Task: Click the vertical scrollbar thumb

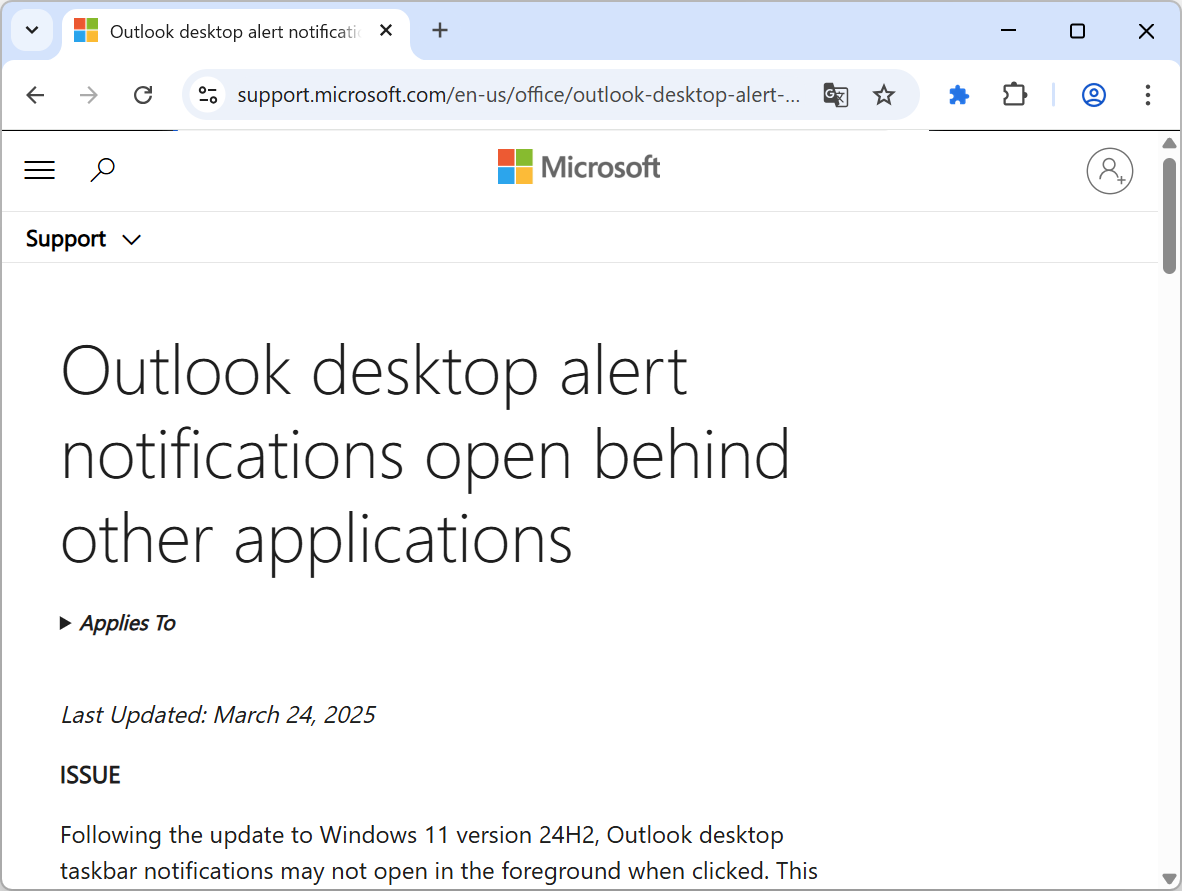Action: pos(1169,216)
